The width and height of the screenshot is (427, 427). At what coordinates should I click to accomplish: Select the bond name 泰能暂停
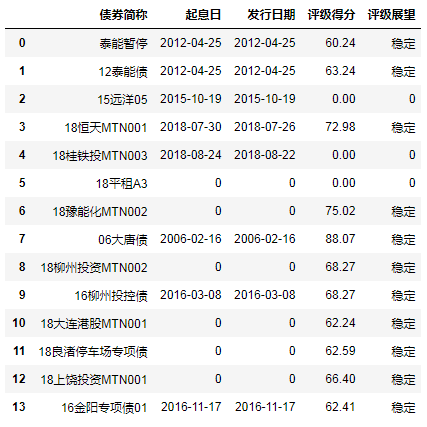coord(123,43)
